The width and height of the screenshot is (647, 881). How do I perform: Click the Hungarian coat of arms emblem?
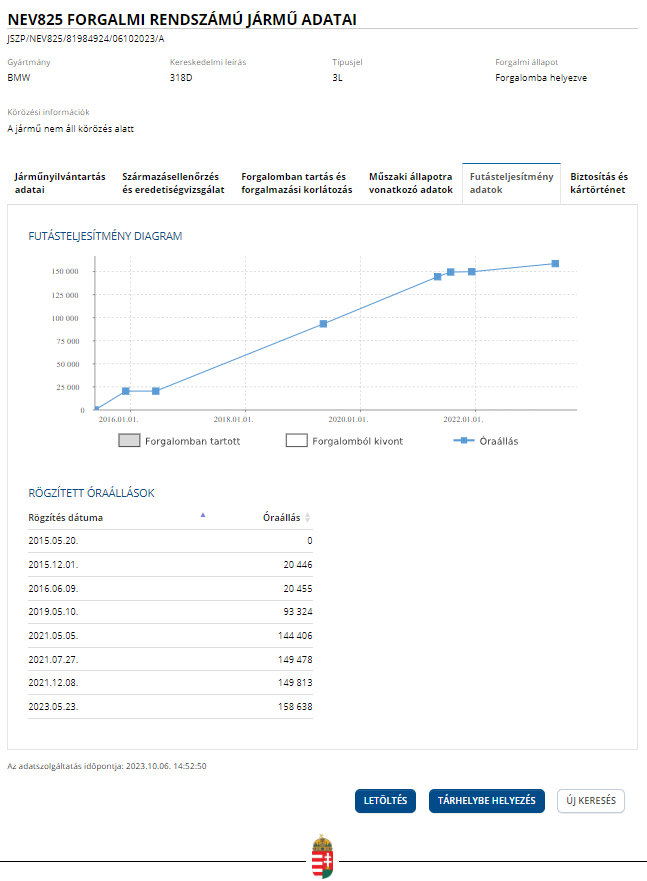point(323,857)
